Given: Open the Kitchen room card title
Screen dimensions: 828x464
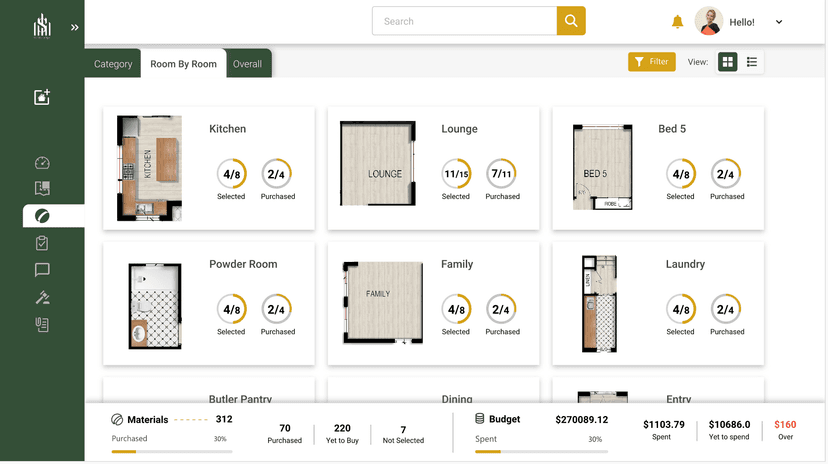Looking at the screenshot, I should [227, 129].
